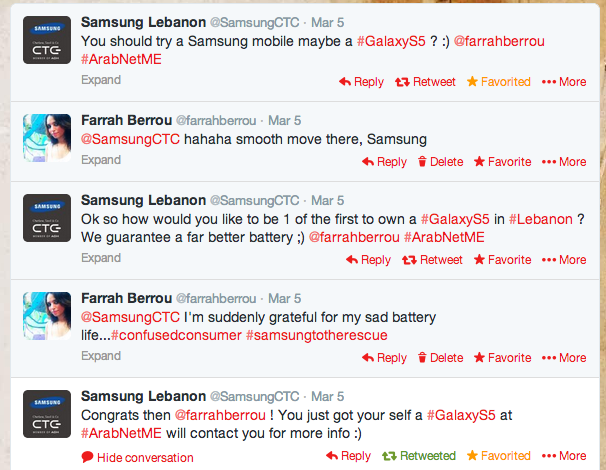606x470 pixels.
Task: Undo retweet on the Congrats tweet
Action: click(418, 456)
